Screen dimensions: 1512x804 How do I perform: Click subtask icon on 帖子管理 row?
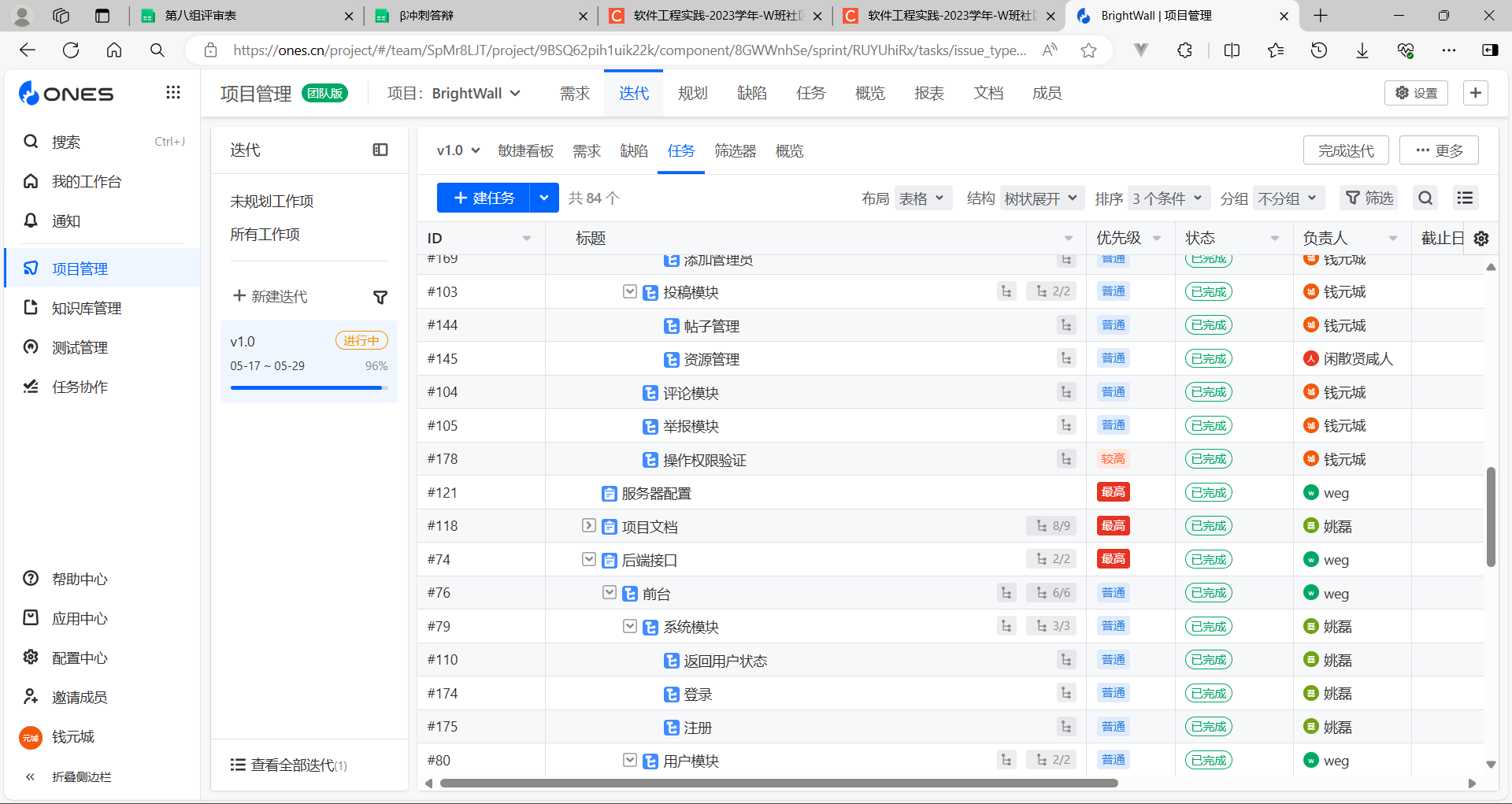(x=1066, y=325)
